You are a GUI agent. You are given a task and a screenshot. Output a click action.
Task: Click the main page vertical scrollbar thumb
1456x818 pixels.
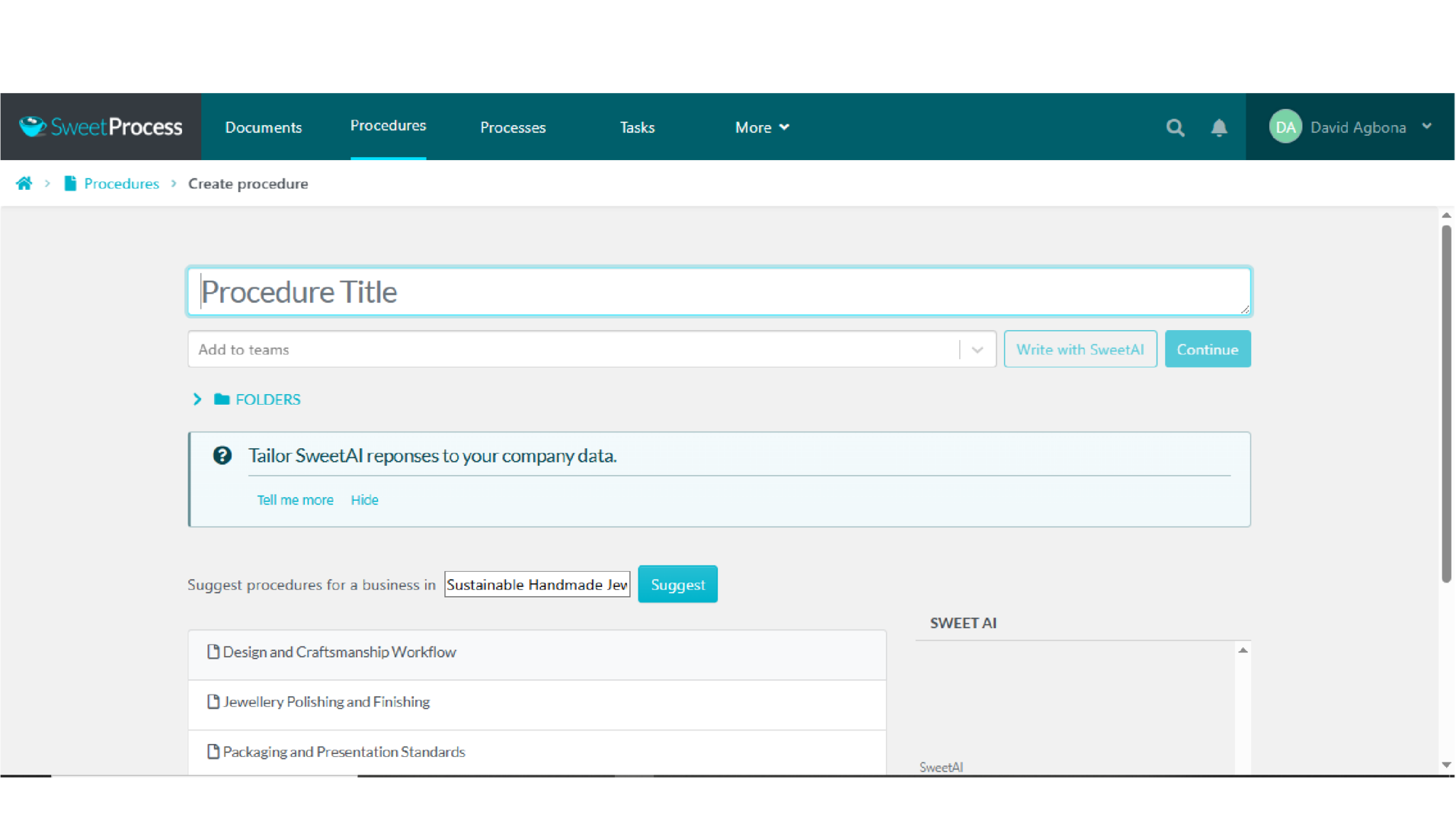pyautogui.click(x=1446, y=404)
